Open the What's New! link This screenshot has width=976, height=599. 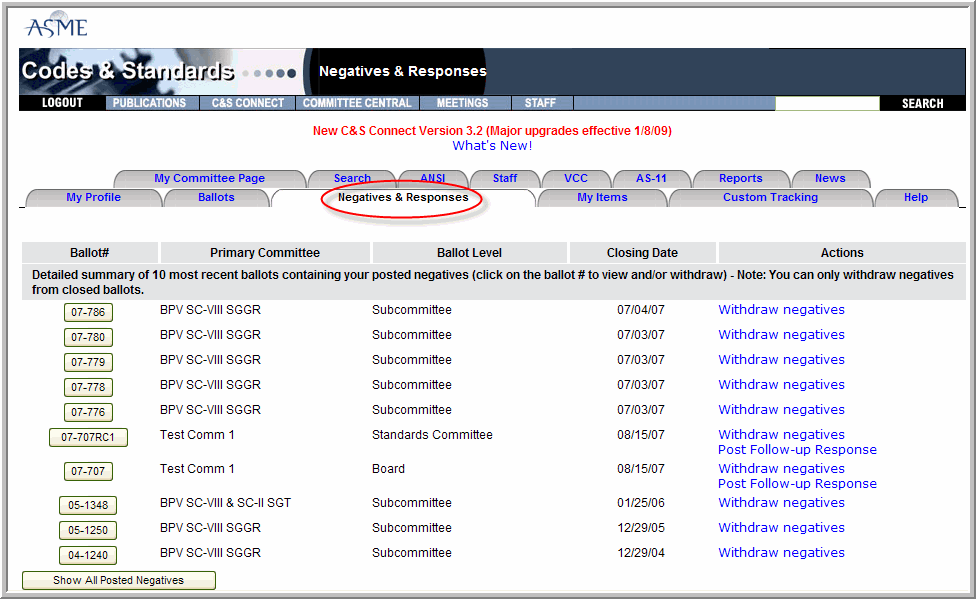492,146
